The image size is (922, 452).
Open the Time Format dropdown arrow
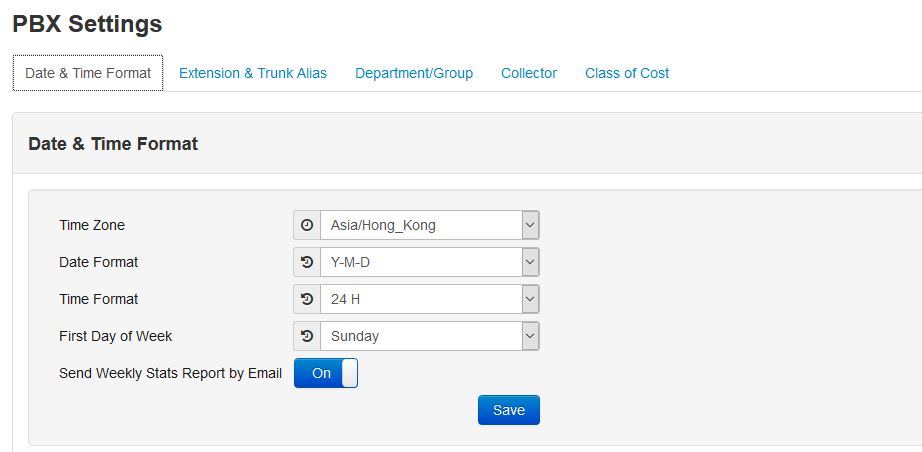coord(530,299)
